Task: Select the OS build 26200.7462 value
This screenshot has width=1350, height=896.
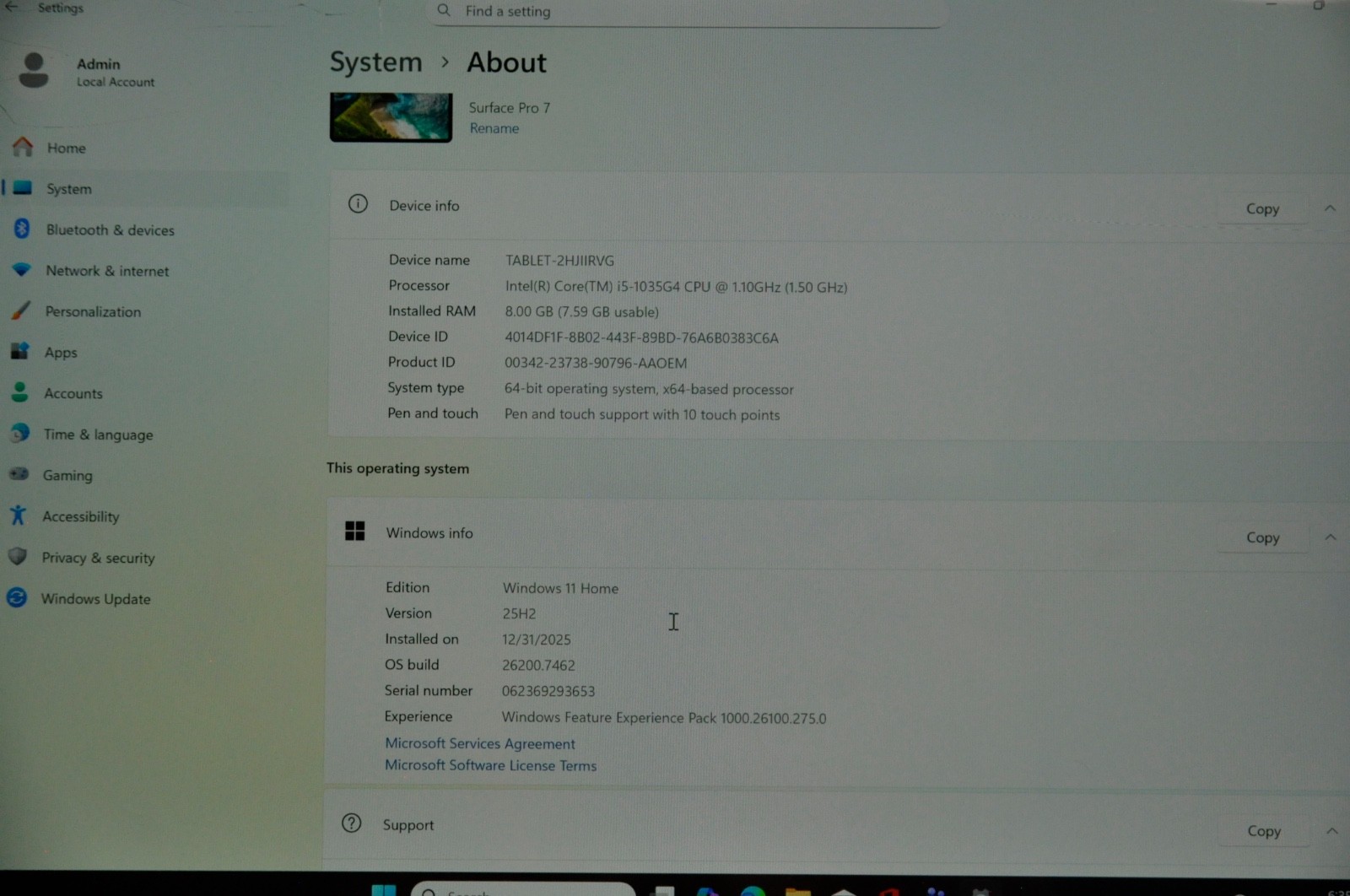Action: [x=538, y=666]
